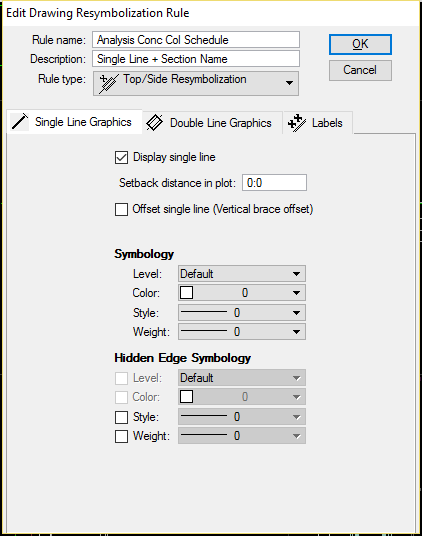
Task: Switch to the Labels tab
Action: [x=318, y=123]
